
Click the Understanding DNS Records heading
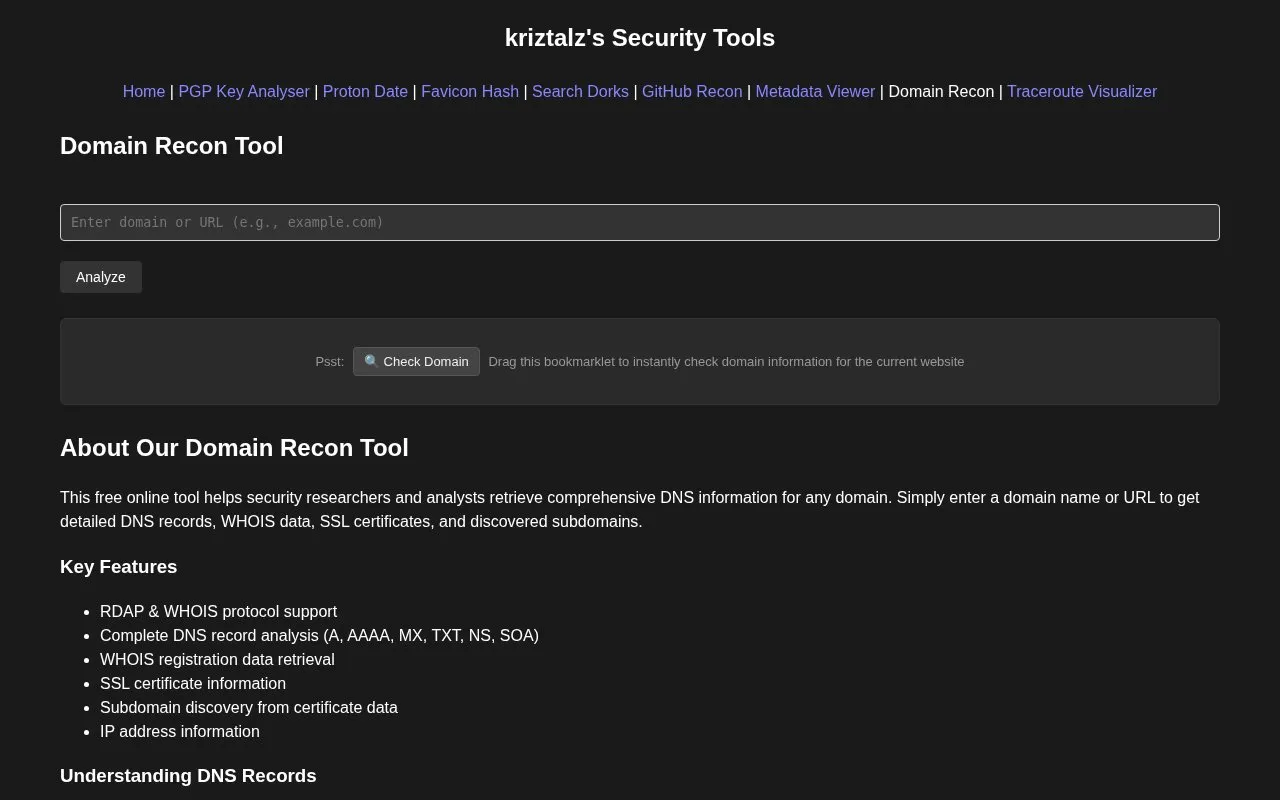coord(188,776)
